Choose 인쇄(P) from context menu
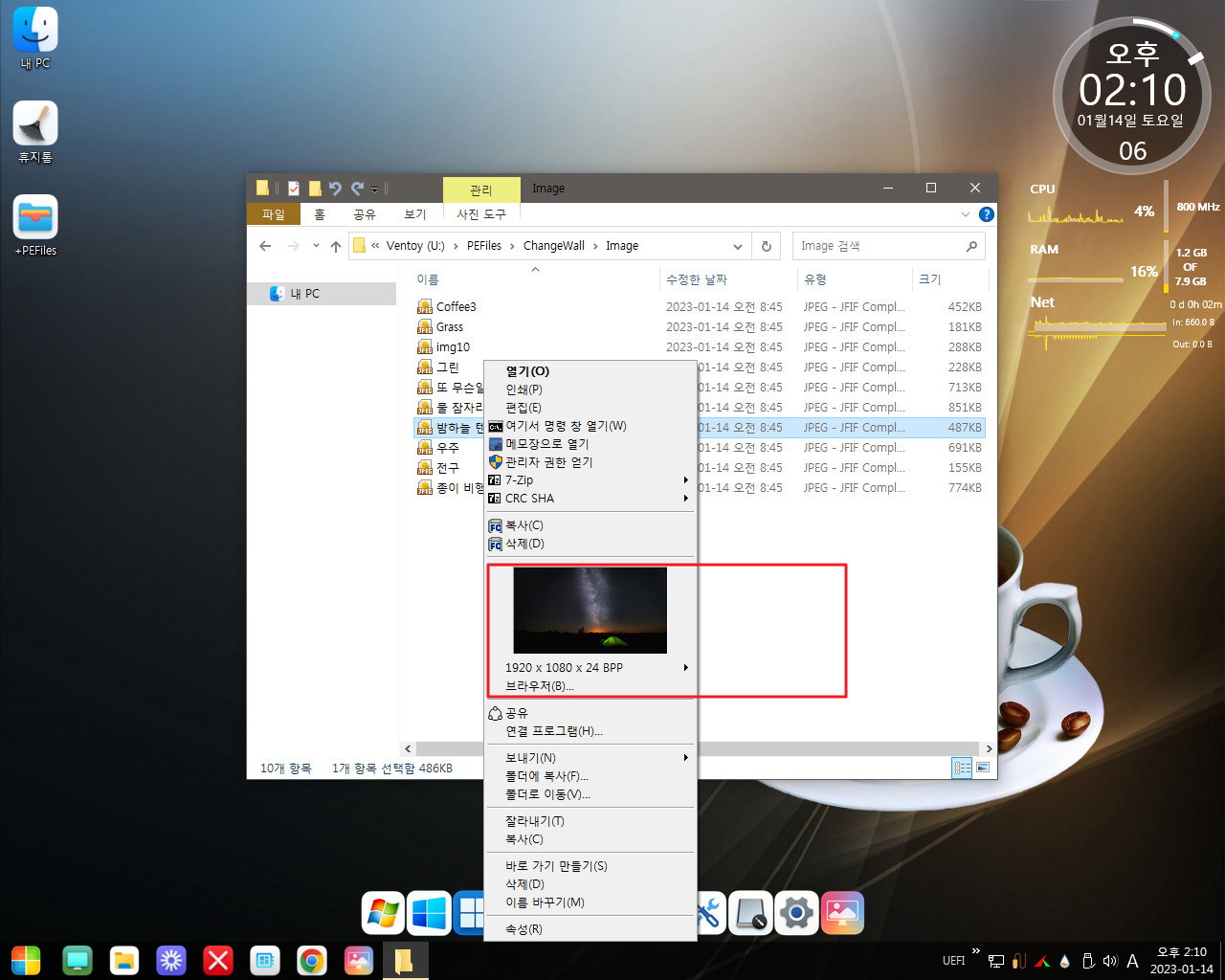 [590, 390]
